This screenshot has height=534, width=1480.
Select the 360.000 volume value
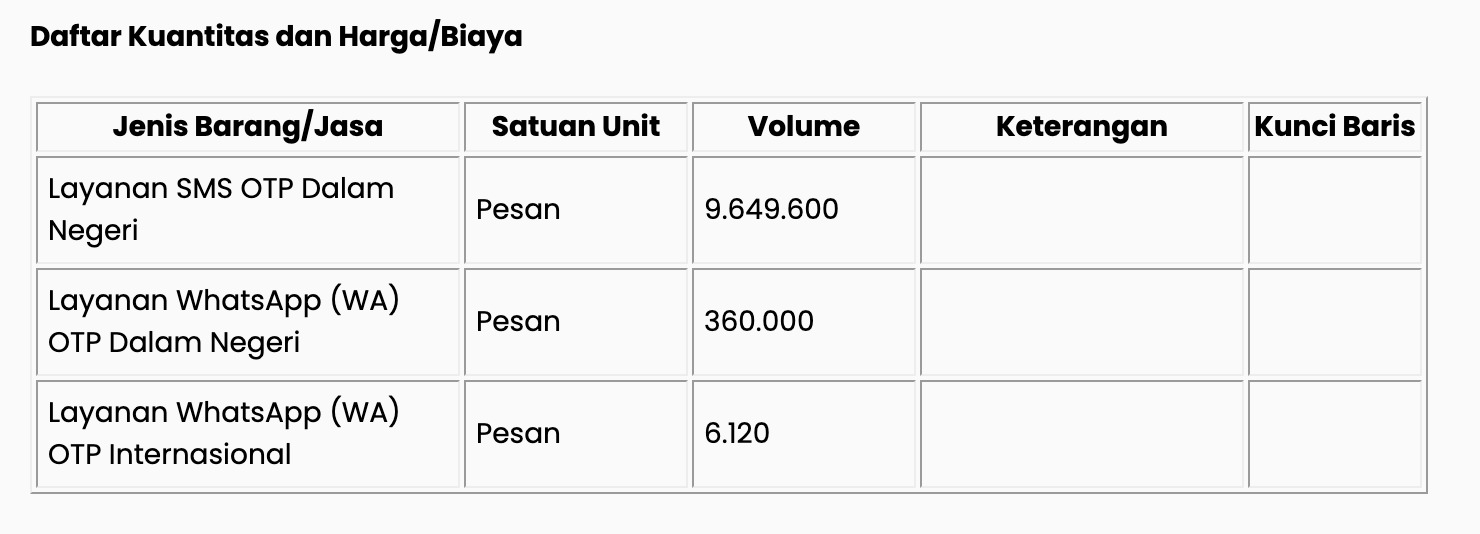click(x=759, y=321)
